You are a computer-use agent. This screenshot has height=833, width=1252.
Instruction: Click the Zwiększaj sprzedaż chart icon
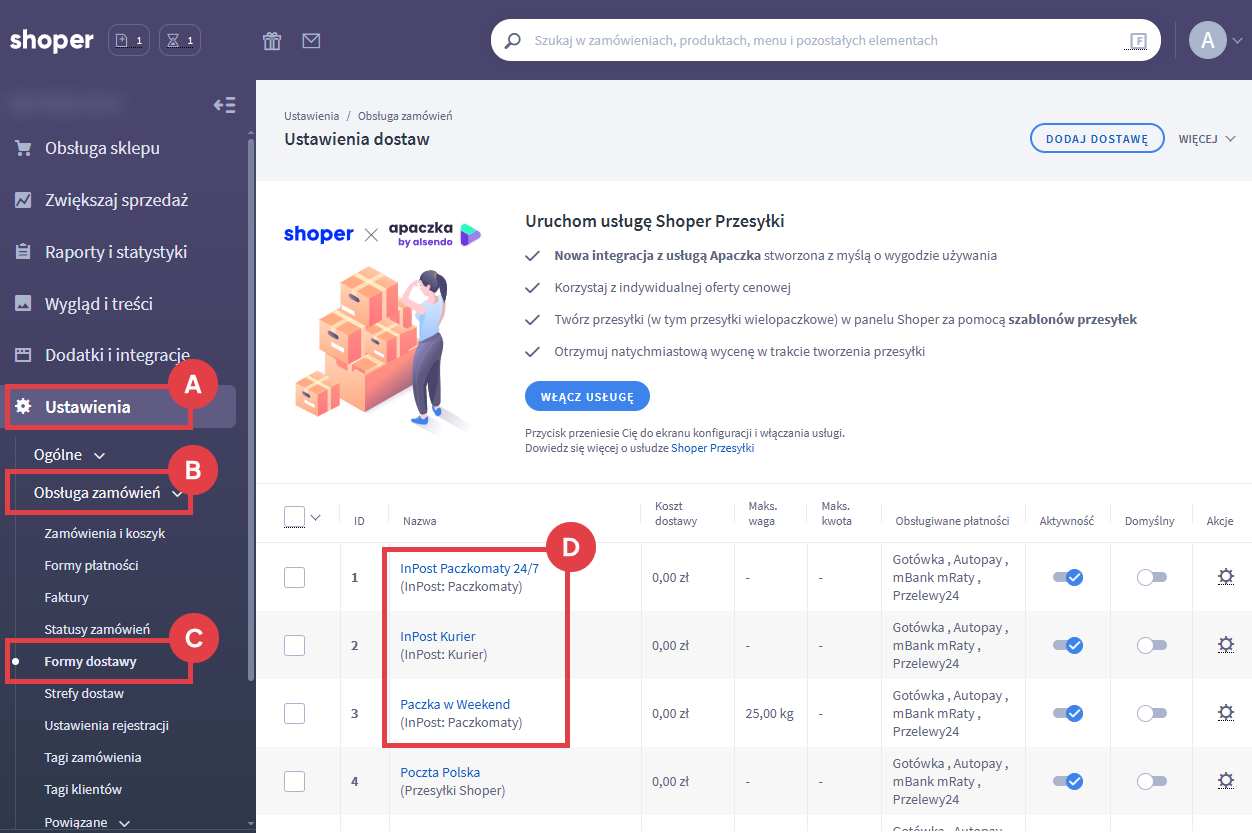pyautogui.click(x=22, y=200)
